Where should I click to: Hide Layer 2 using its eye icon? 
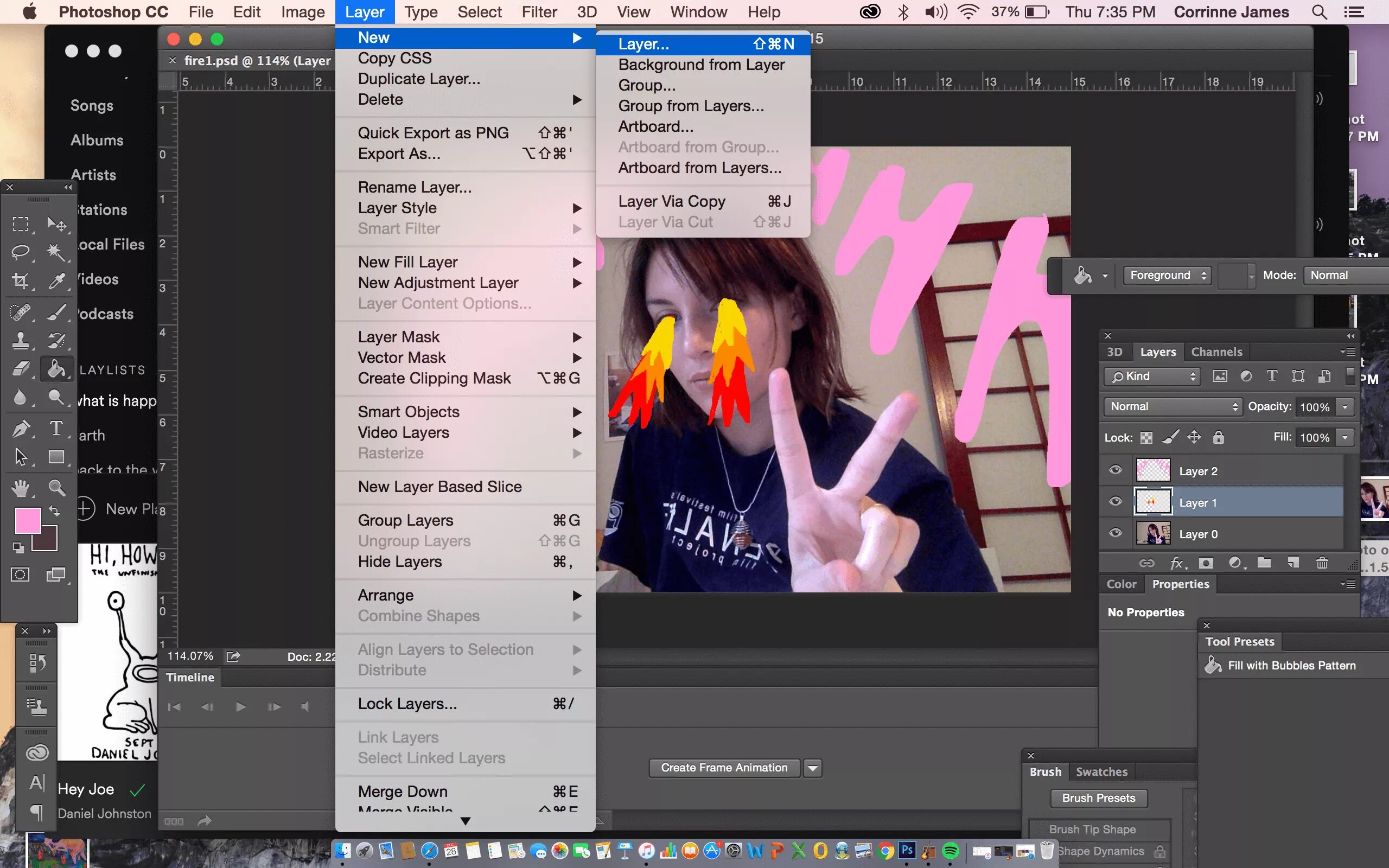1115,470
